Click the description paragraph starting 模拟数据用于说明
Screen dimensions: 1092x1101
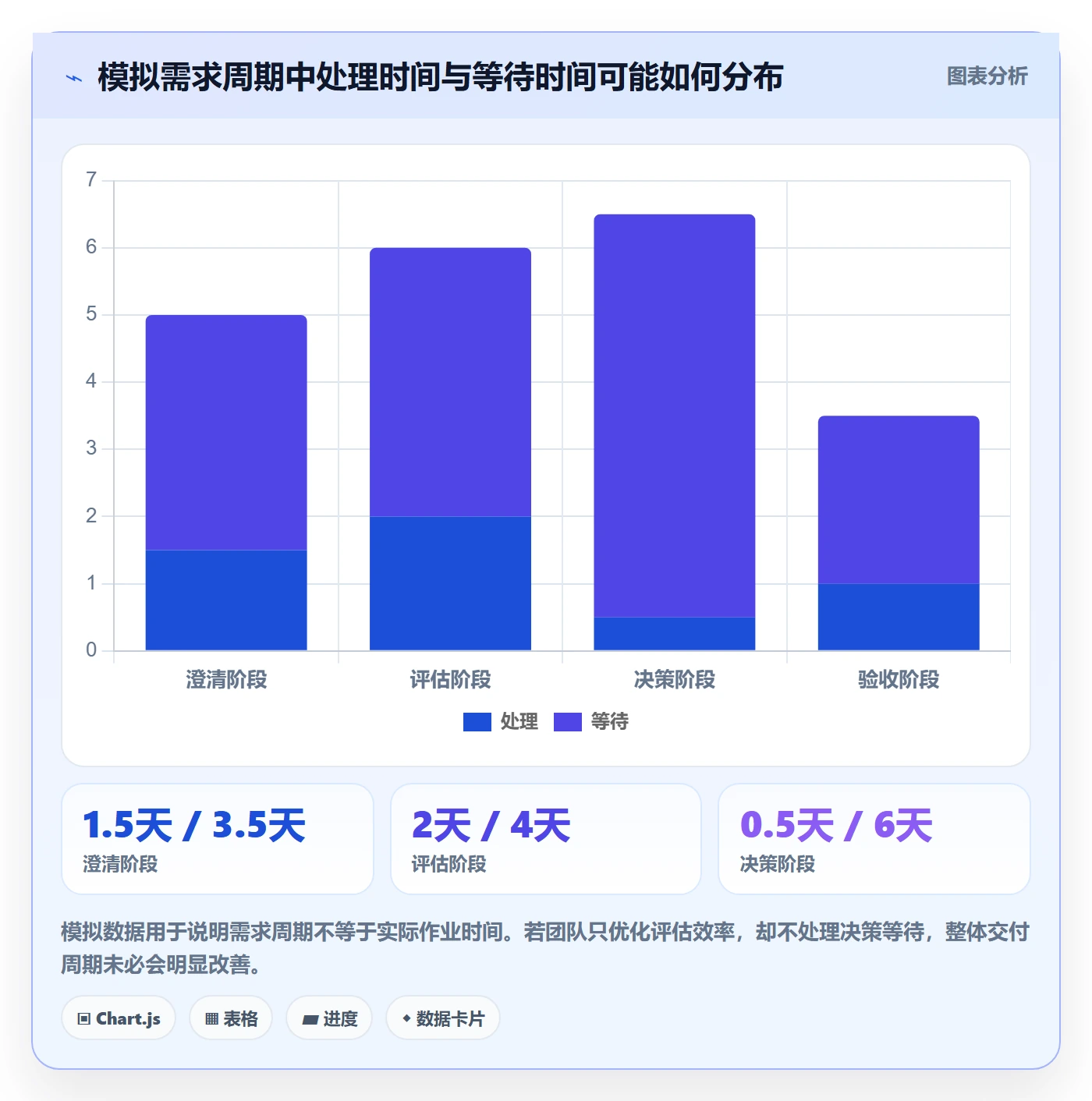pos(545,948)
